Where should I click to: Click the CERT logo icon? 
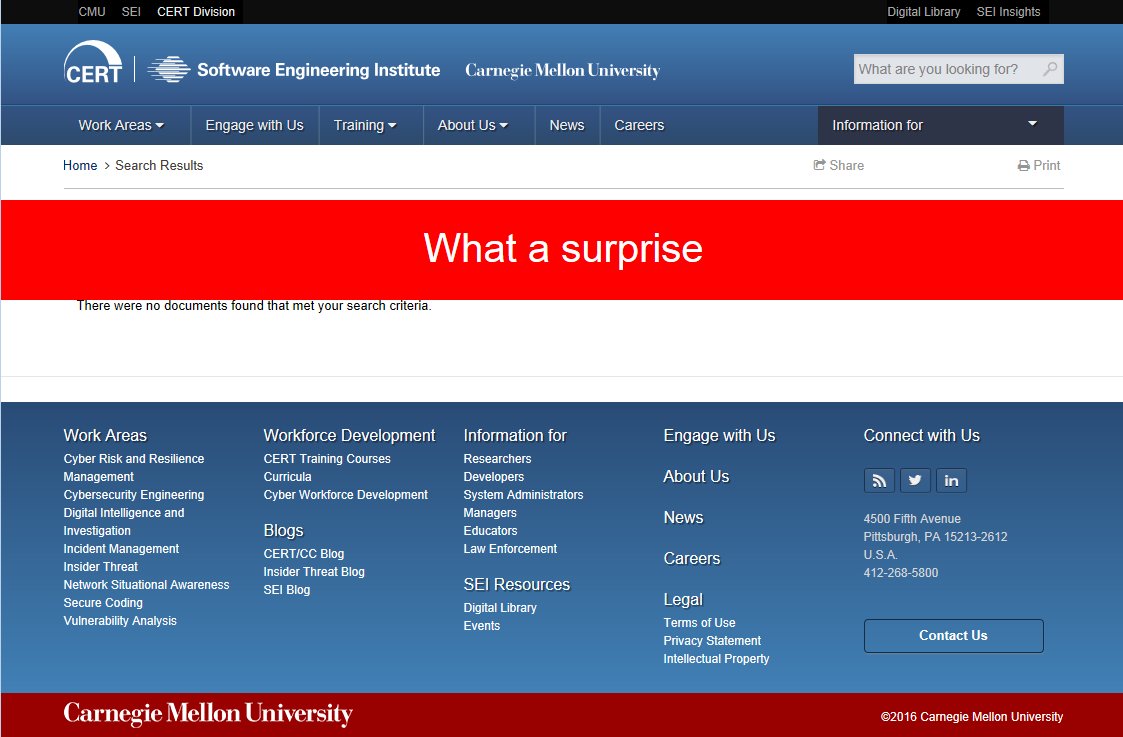coord(93,62)
